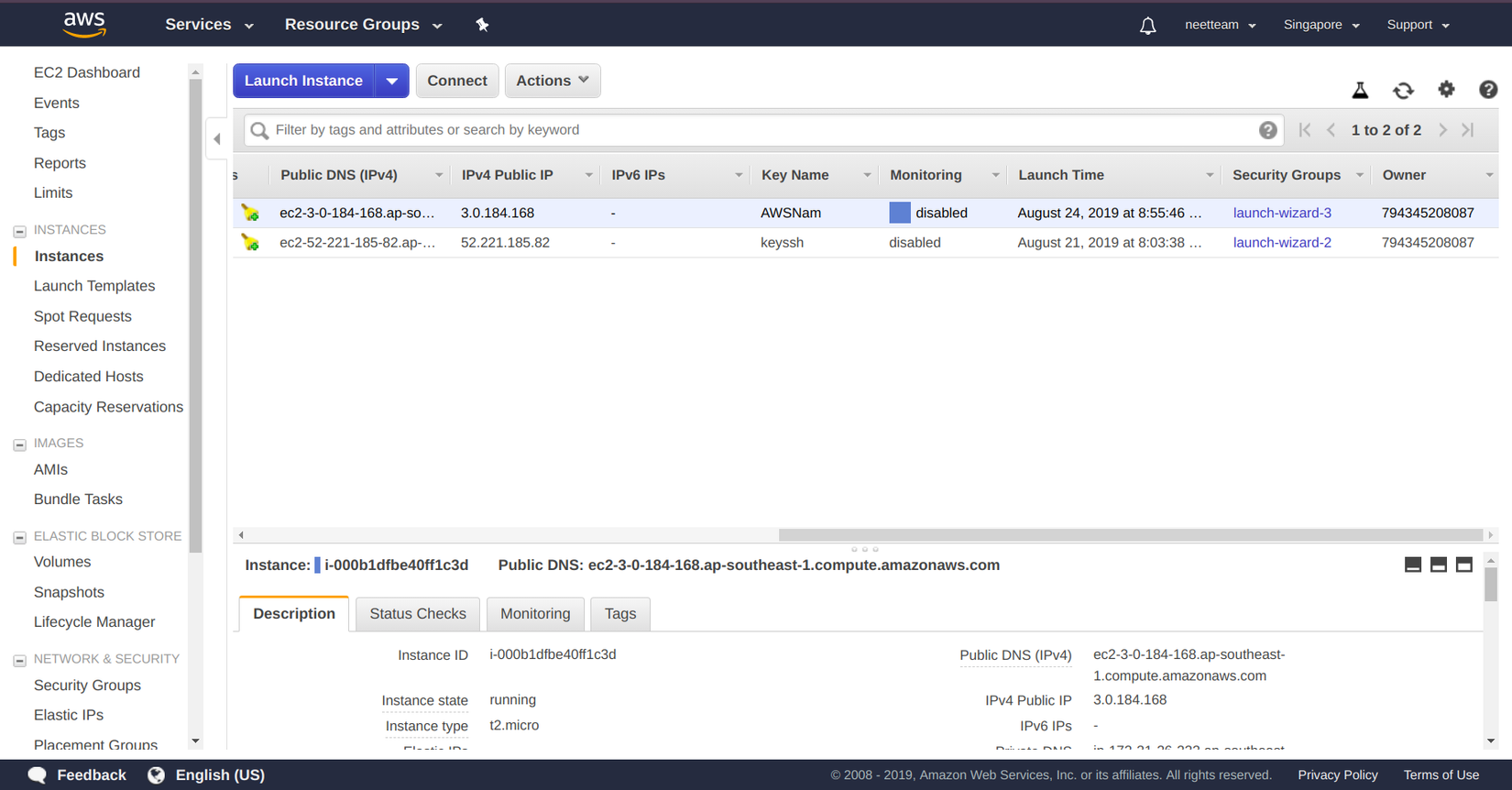The height and width of the screenshot is (790, 1512).
Task: Open the Terms of Use link
Action: [x=1441, y=775]
